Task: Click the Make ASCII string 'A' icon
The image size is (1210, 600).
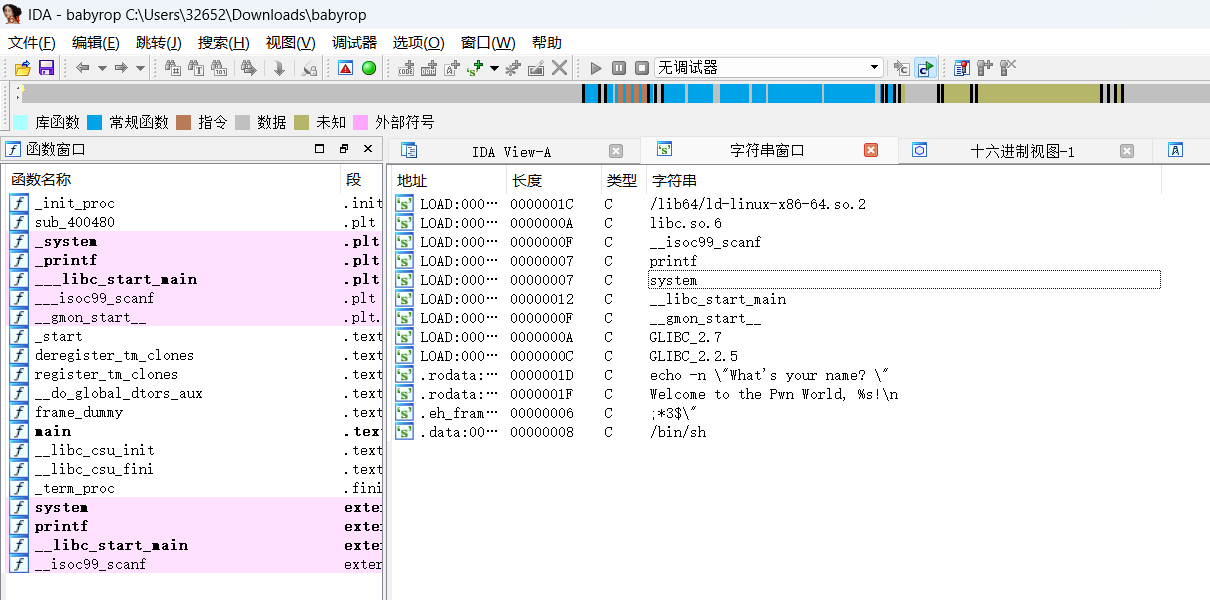Action: pos(452,68)
